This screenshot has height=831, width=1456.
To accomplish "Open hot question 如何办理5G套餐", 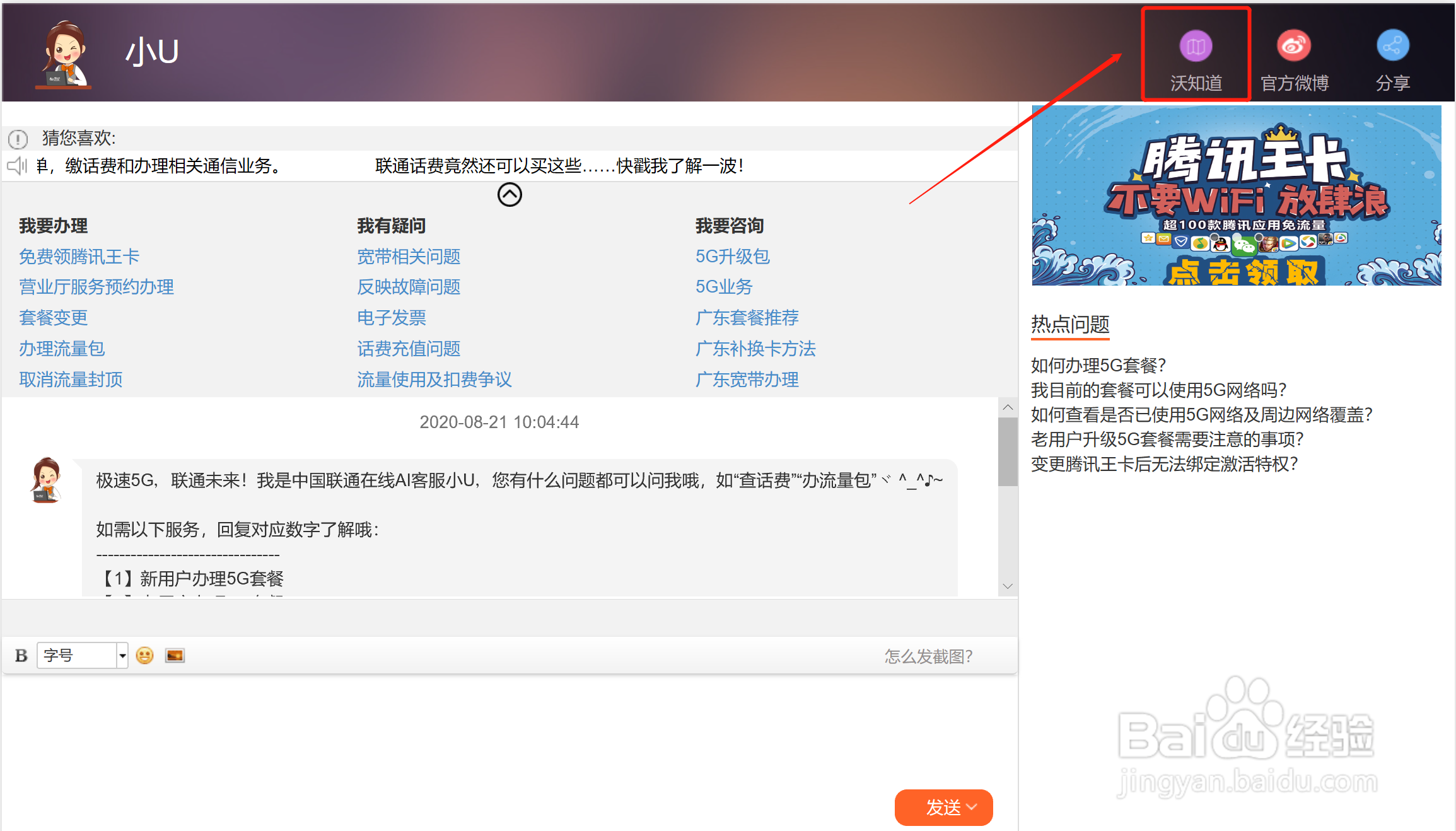I will point(1098,365).
